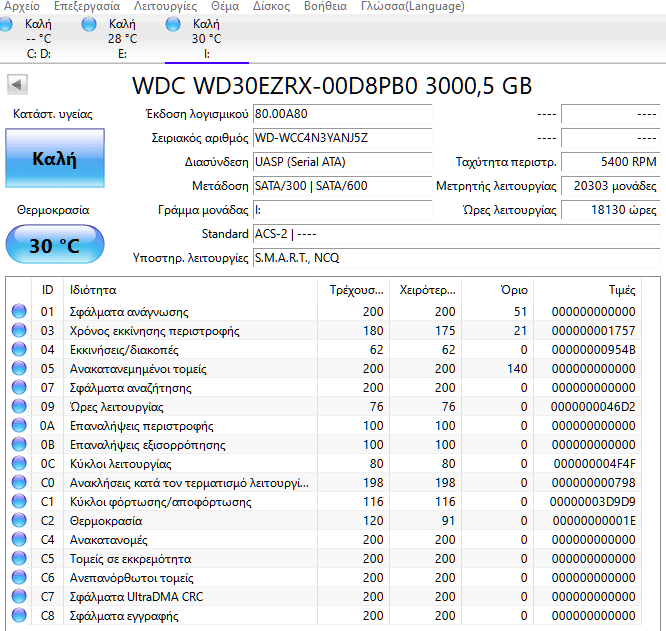Click status icon of attribute 07

19,387
